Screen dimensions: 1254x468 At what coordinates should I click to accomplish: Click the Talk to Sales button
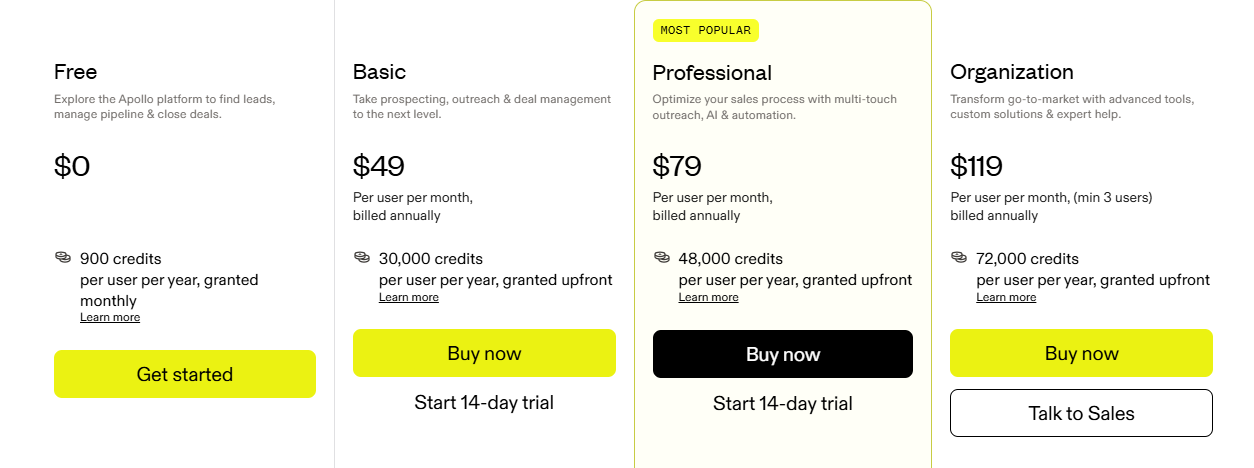pyautogui.click(x=1081, y=413)
